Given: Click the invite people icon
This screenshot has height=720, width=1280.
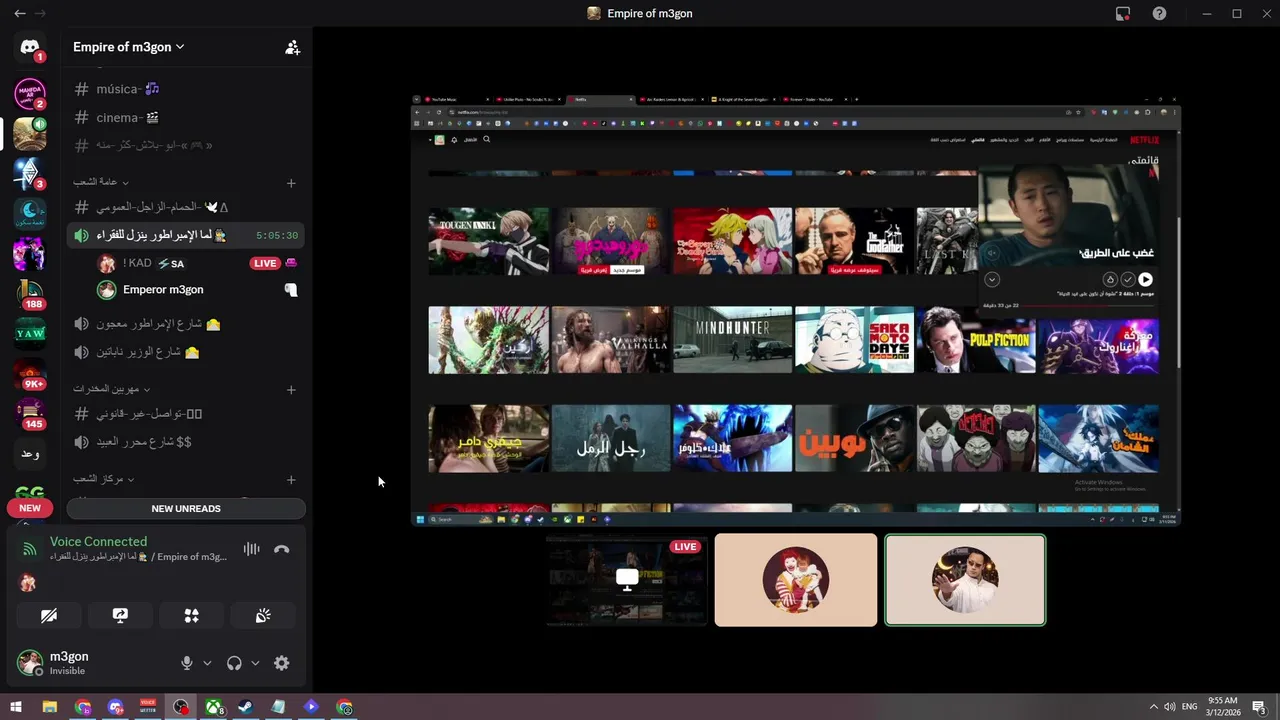Looking at the screenshot, I should pos(292,47).
